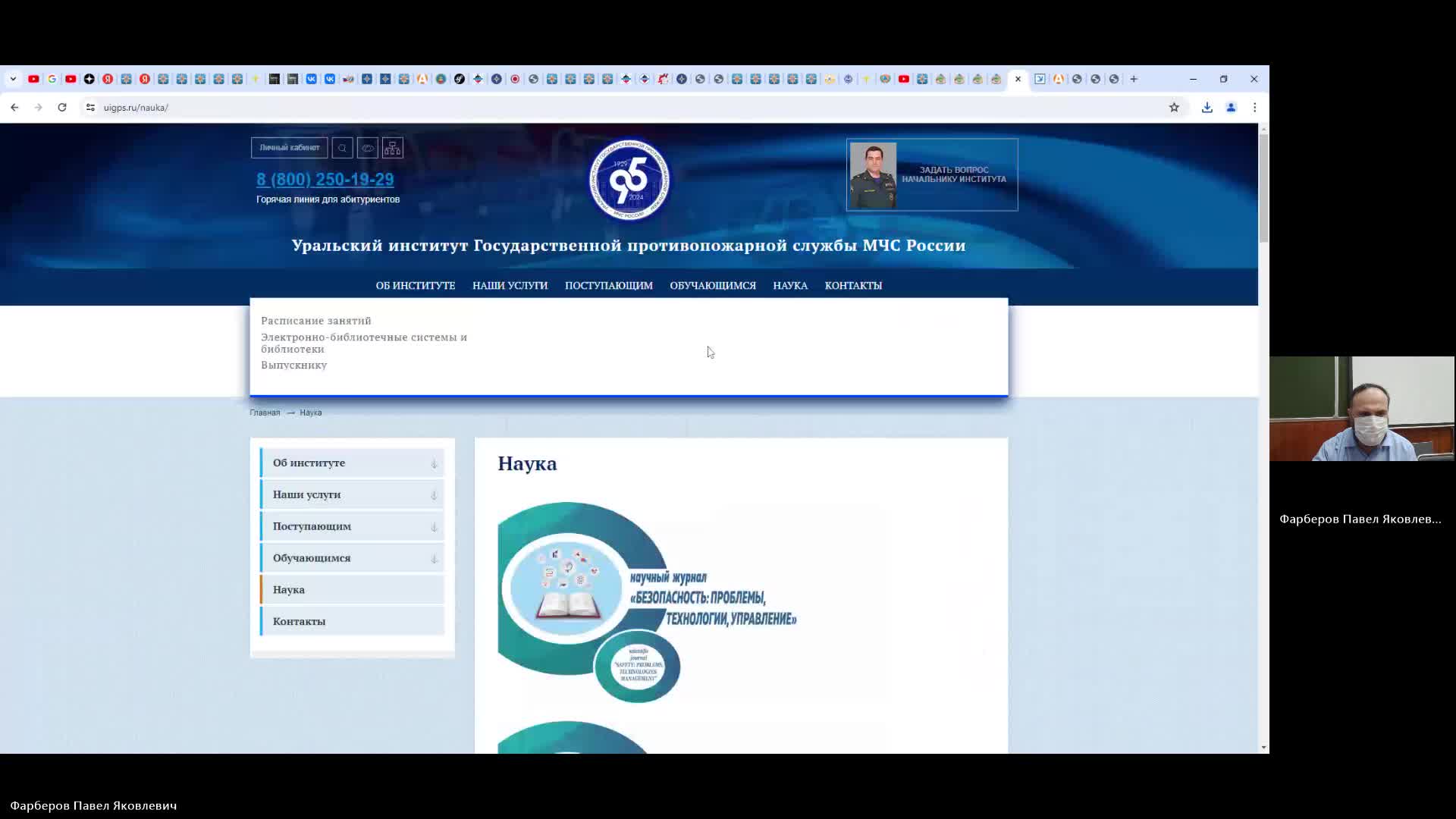Open Контакты in the sidebar

pyautogui.click(x=352, y=622)
